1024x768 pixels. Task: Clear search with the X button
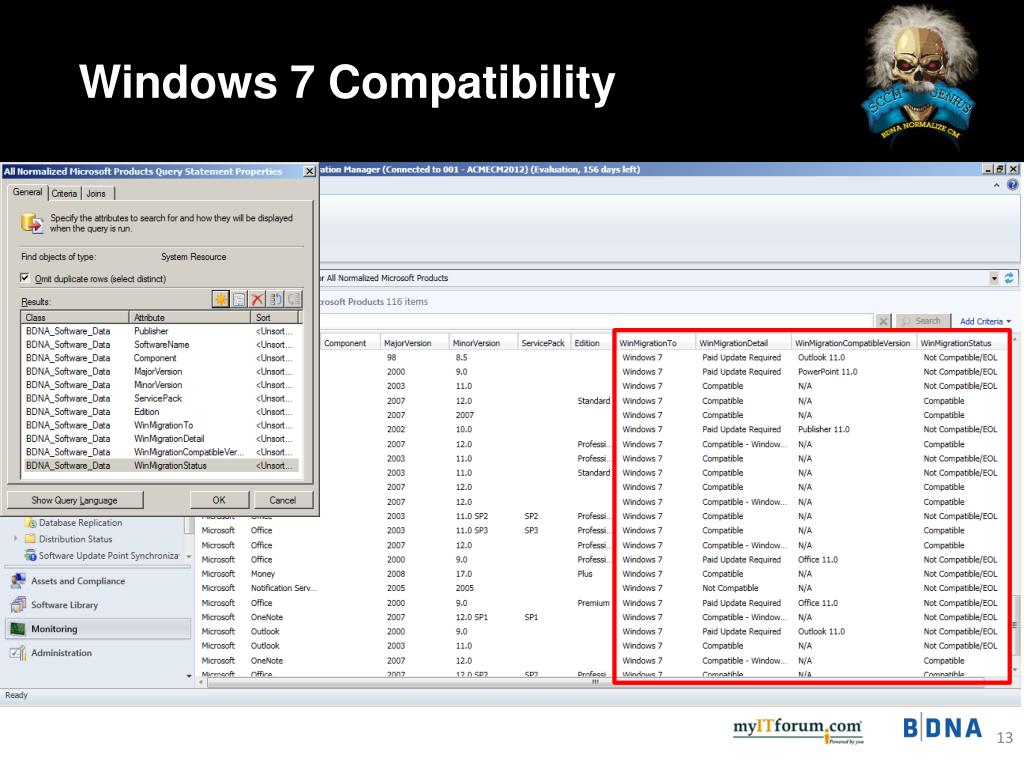coord(883,321)
